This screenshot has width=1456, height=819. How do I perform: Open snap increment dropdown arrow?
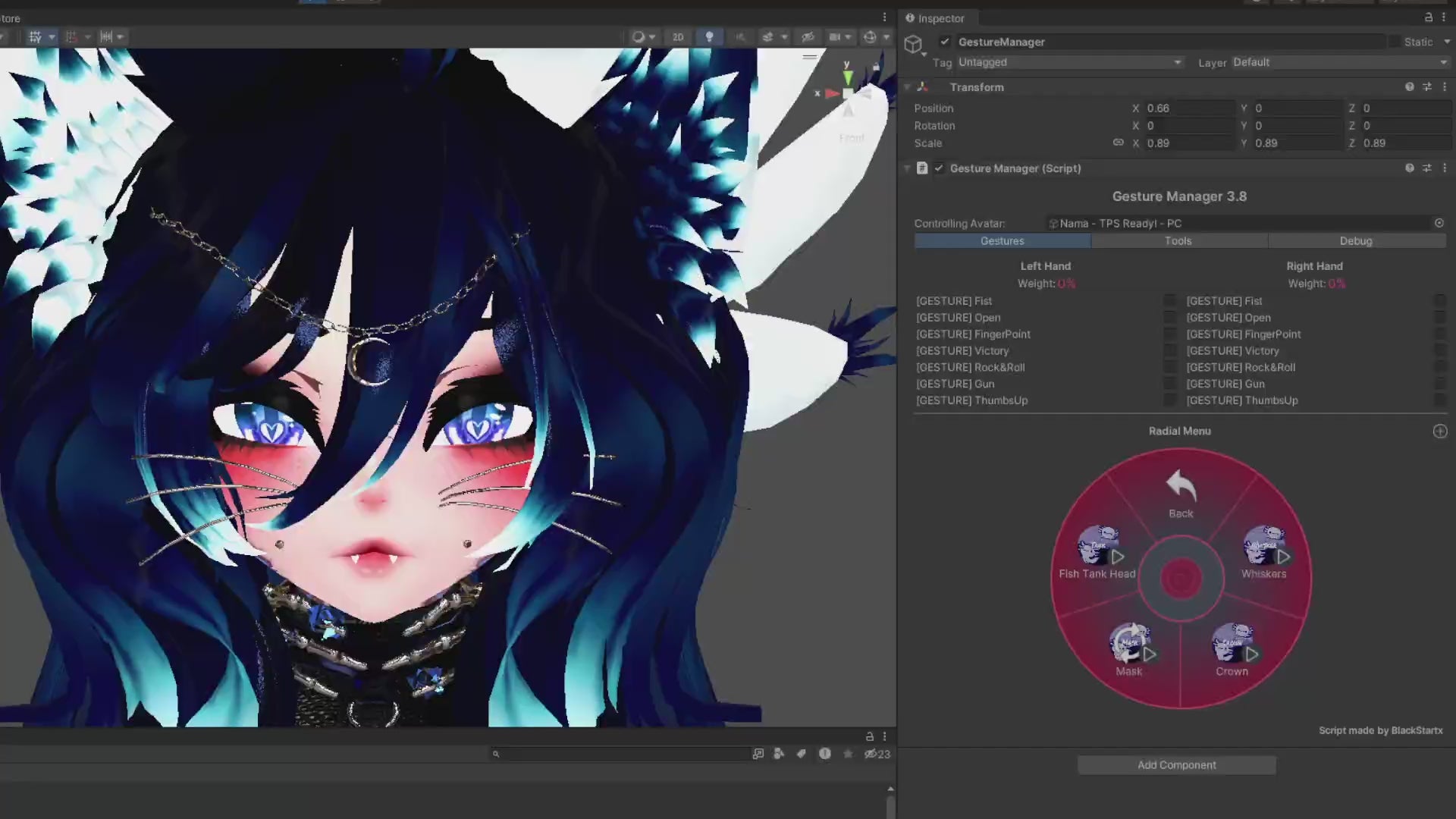coord(121,37)
